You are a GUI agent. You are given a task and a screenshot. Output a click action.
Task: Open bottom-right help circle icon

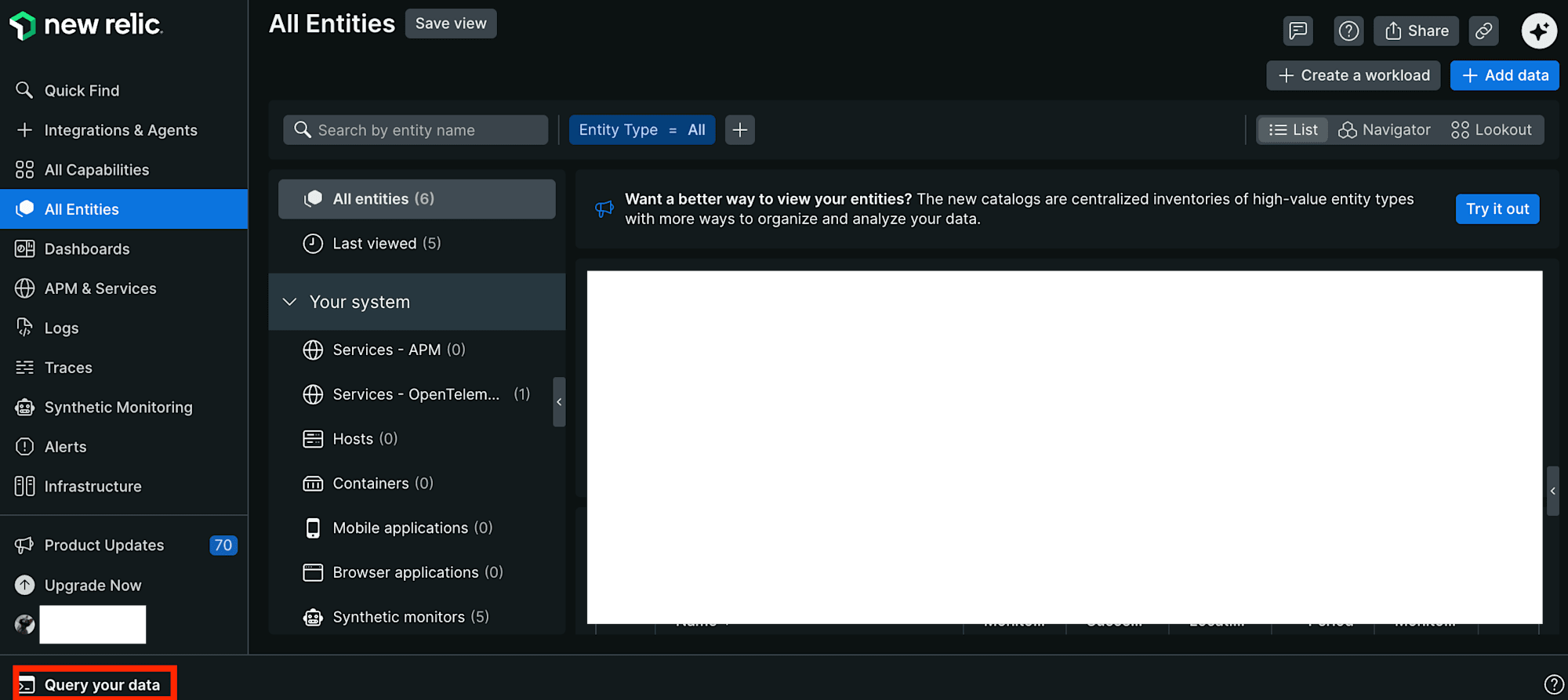1553,684
